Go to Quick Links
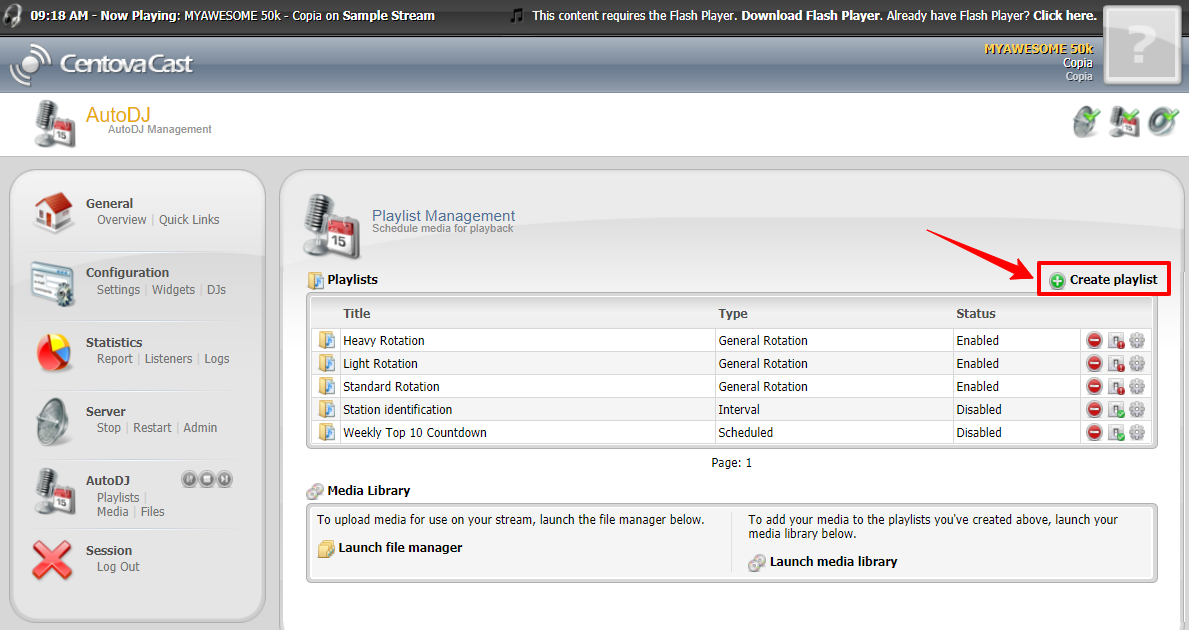 click(x=189, y=220)
